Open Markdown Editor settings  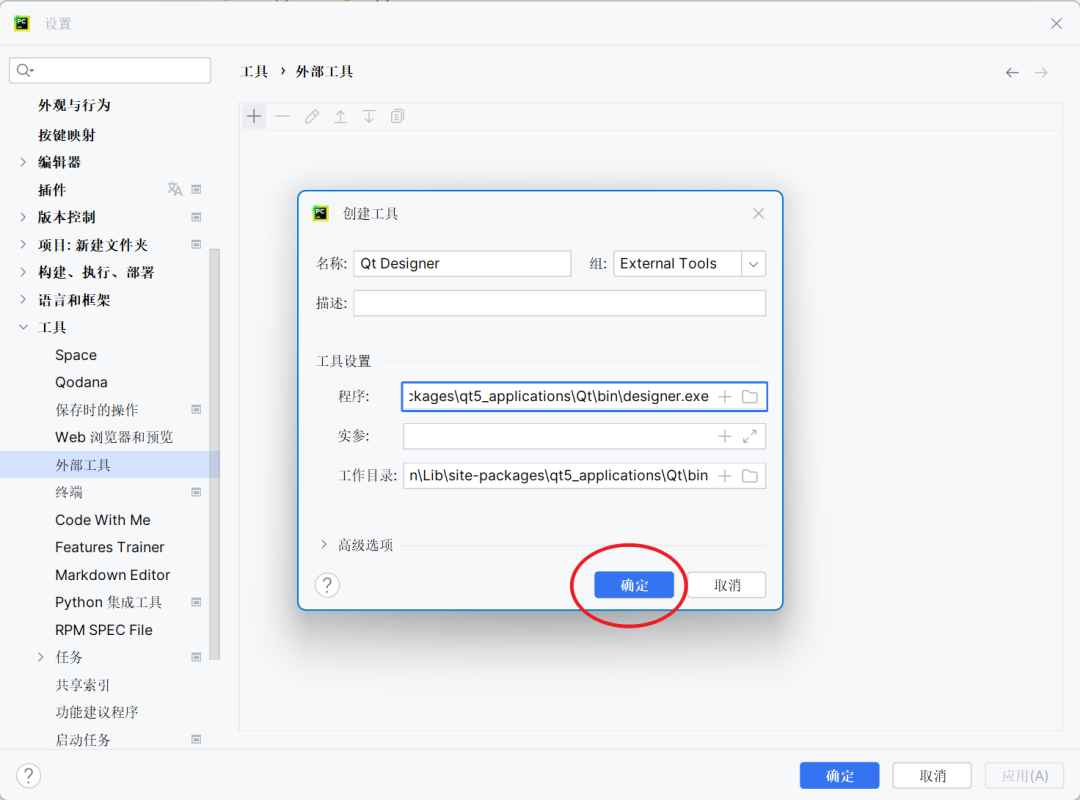[112, 575]
